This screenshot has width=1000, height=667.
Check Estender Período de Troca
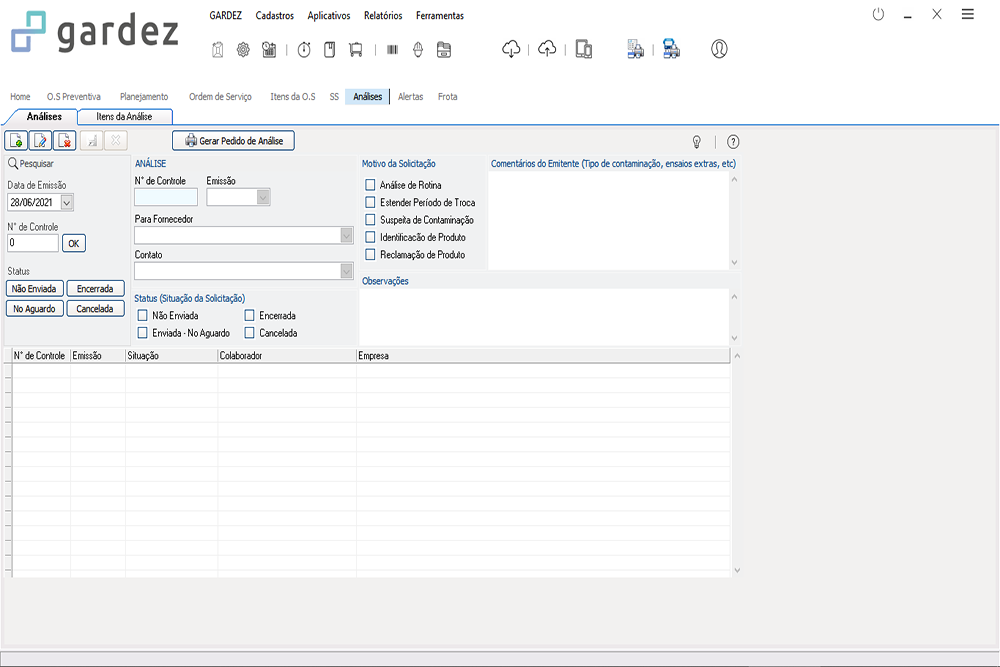coord(370,202)
